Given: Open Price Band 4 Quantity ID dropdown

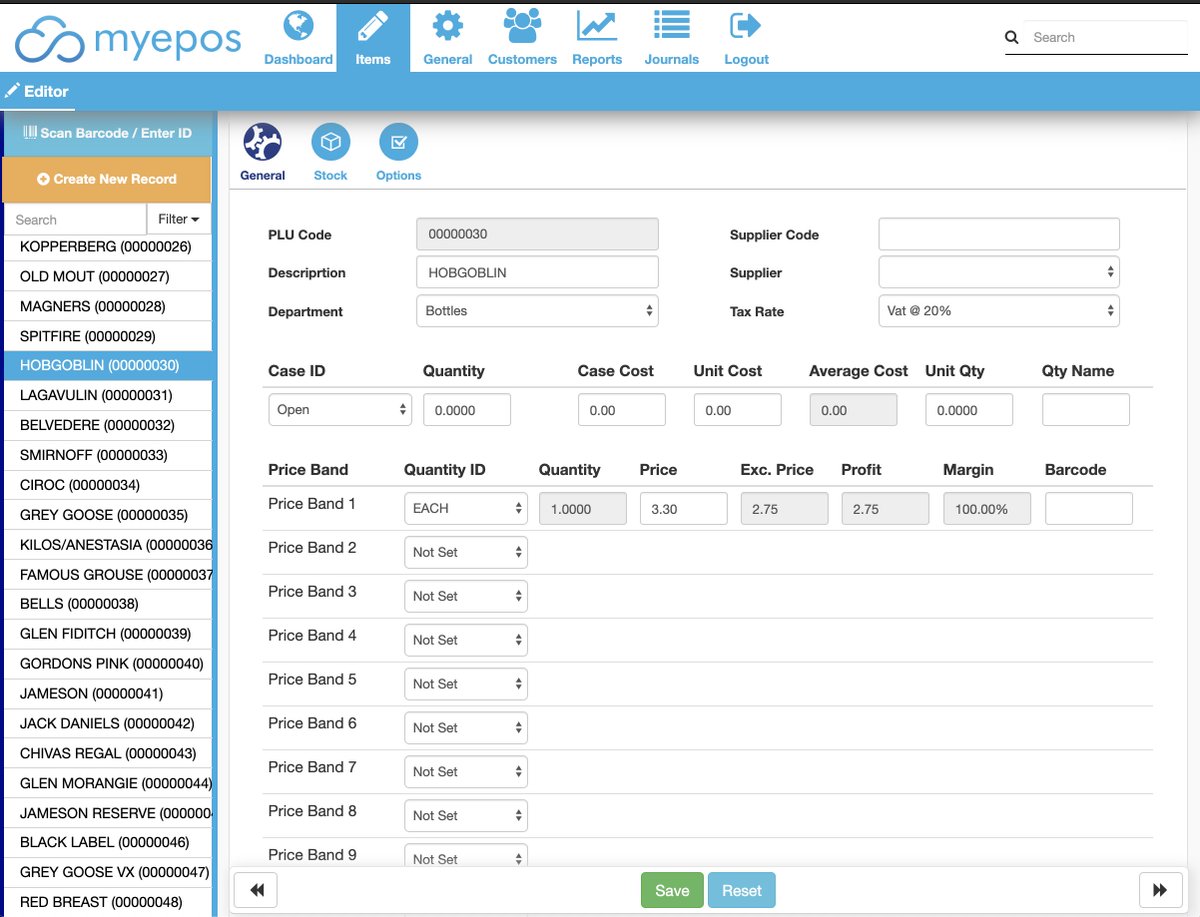Looking at the screenshot, I should click(x=466, y=640).
